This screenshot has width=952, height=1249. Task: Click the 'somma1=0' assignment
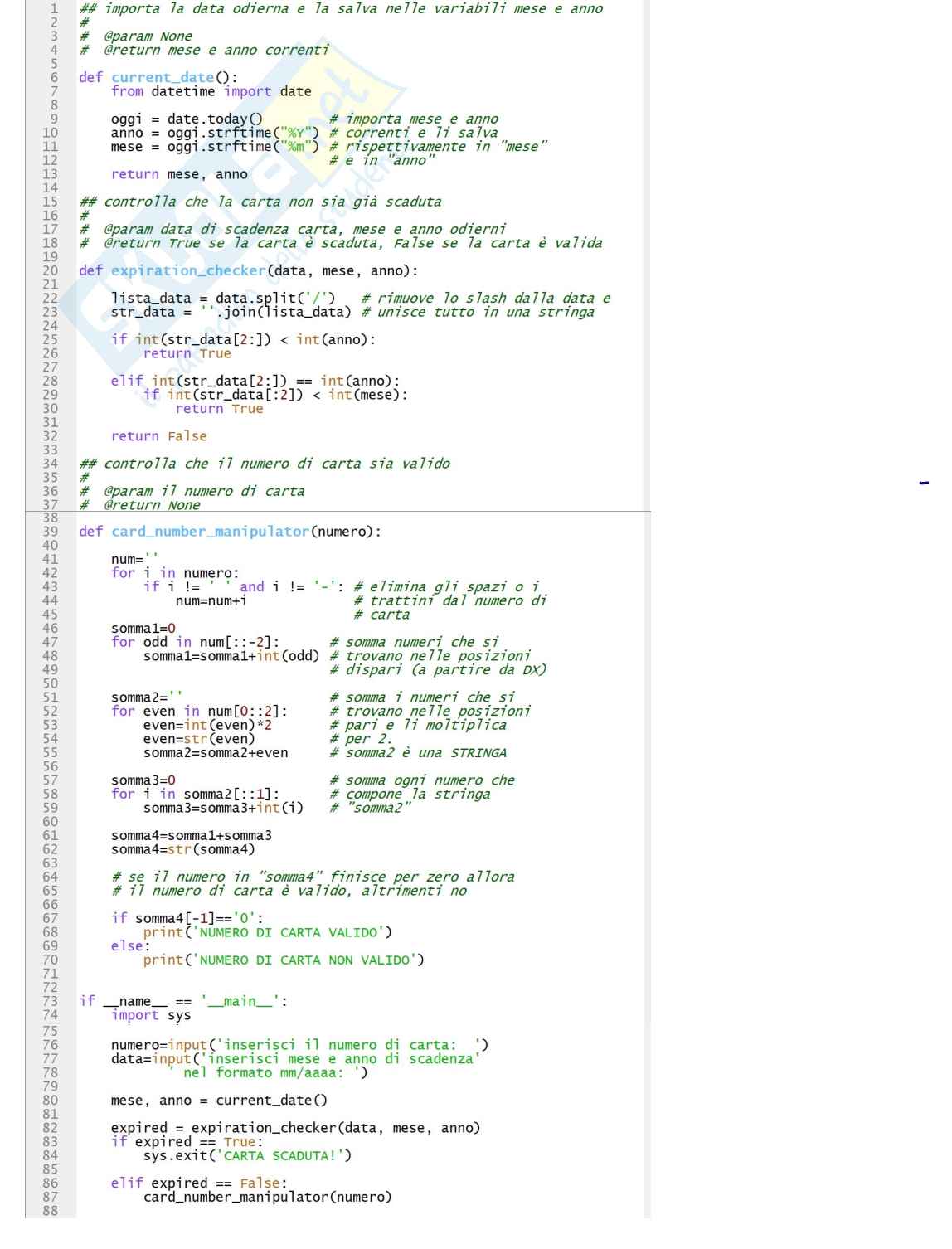click(143, 629)
